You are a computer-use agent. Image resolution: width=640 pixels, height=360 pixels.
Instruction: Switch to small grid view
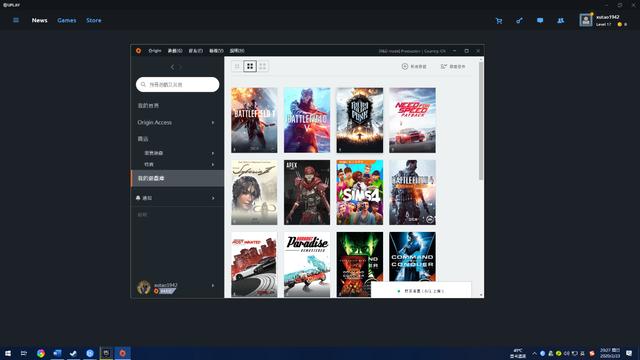(x=237, y=66)
